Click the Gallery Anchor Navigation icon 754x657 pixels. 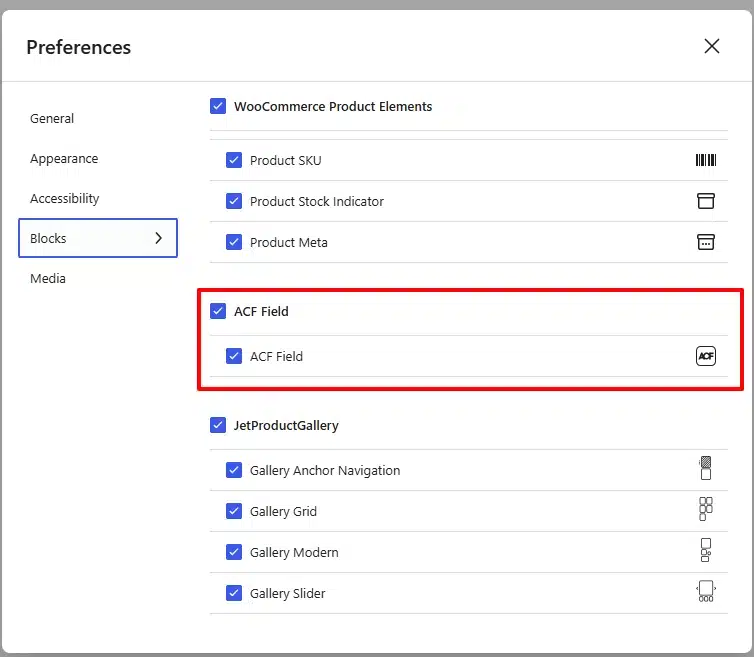pos(705,468)
